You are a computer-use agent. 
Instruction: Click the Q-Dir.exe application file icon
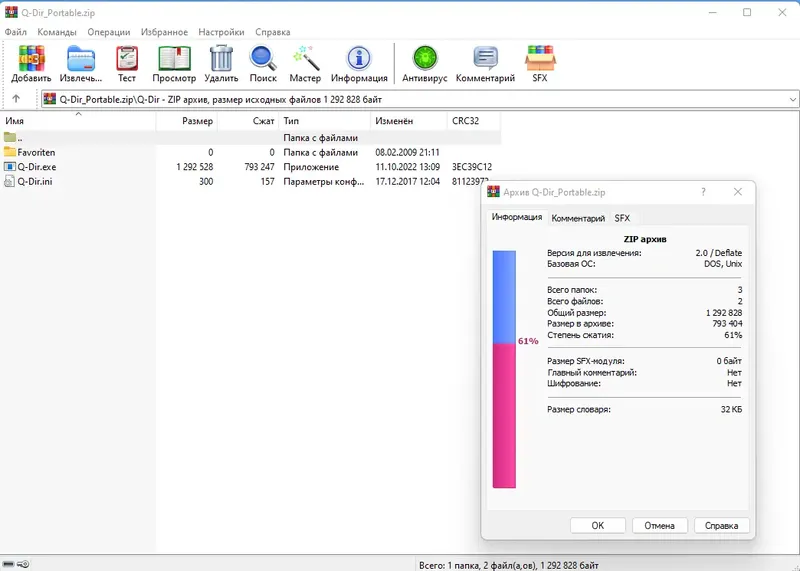(x=10, y=167)
